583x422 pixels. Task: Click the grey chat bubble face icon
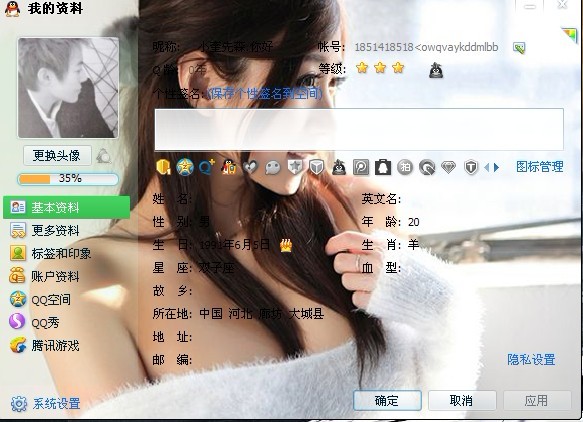[x=273, y=168]
